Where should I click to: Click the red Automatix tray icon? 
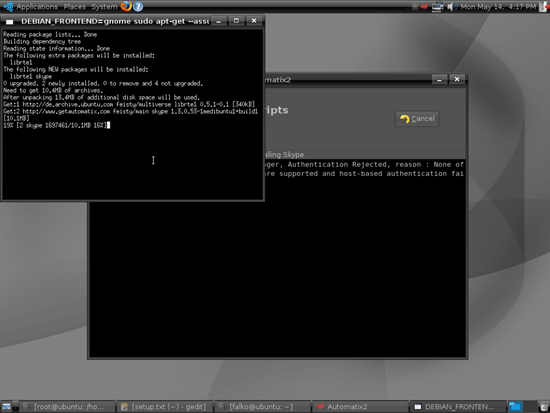click(424, 6)
